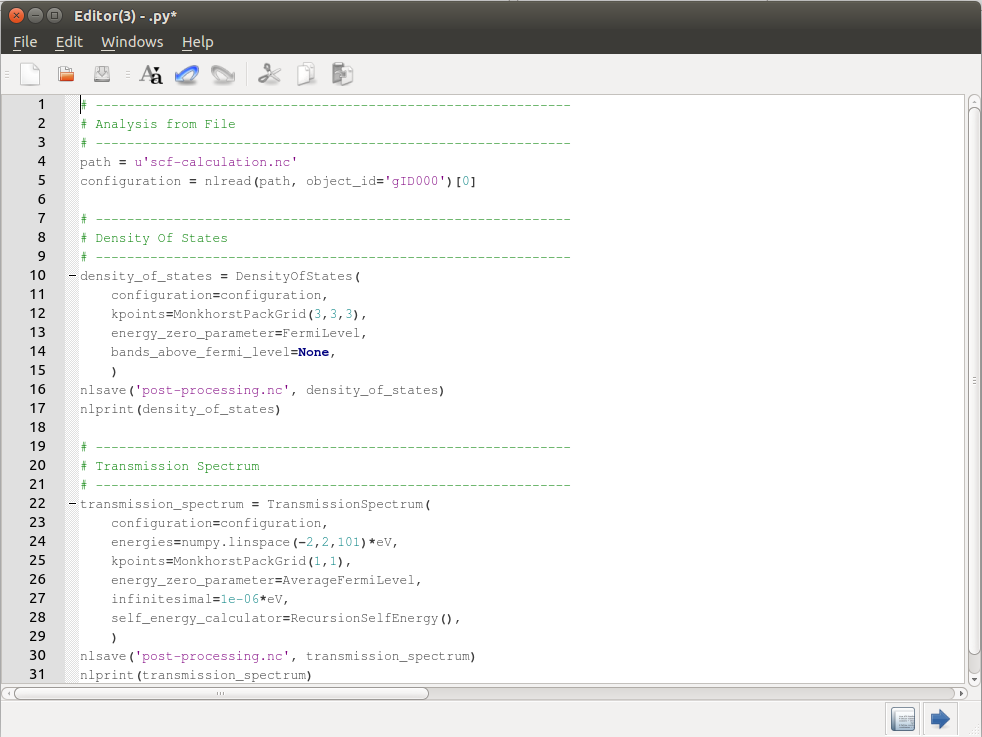Click 'configuration=configuration,' on line 23
982x737 pixels.
pyautogui.click(x=219, y=523)
